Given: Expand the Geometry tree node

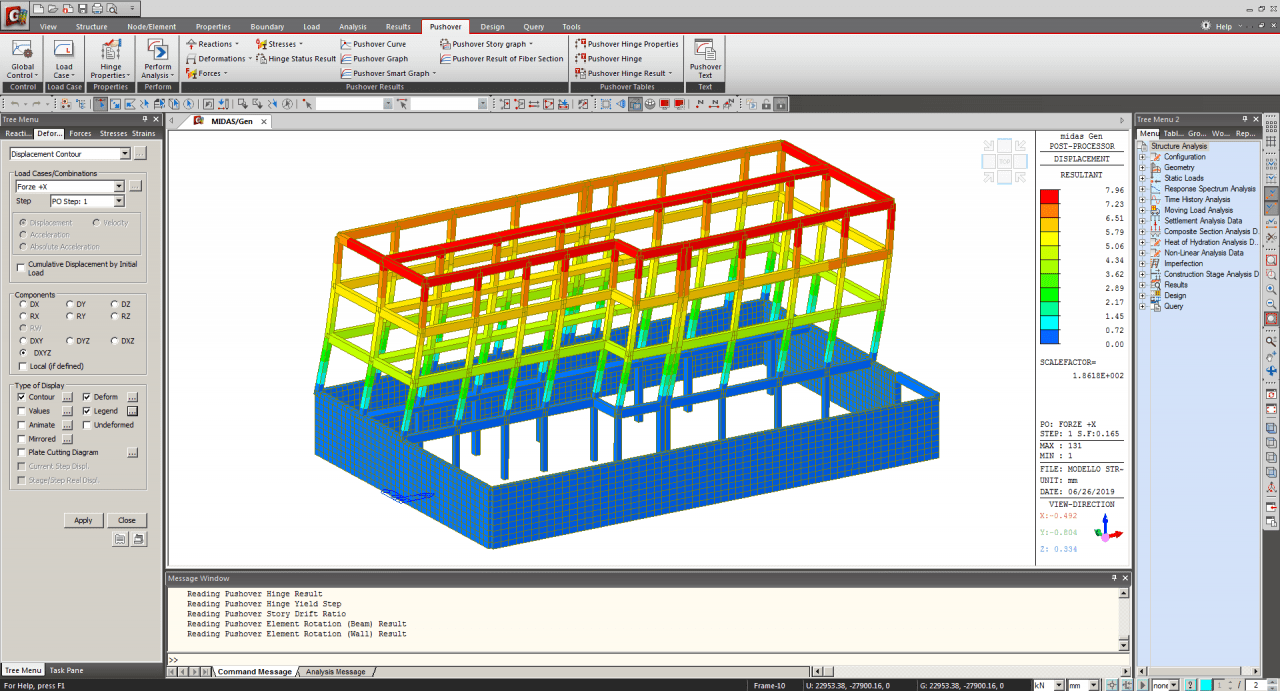Looking at the screenshot, I should tap(1143, 168).
